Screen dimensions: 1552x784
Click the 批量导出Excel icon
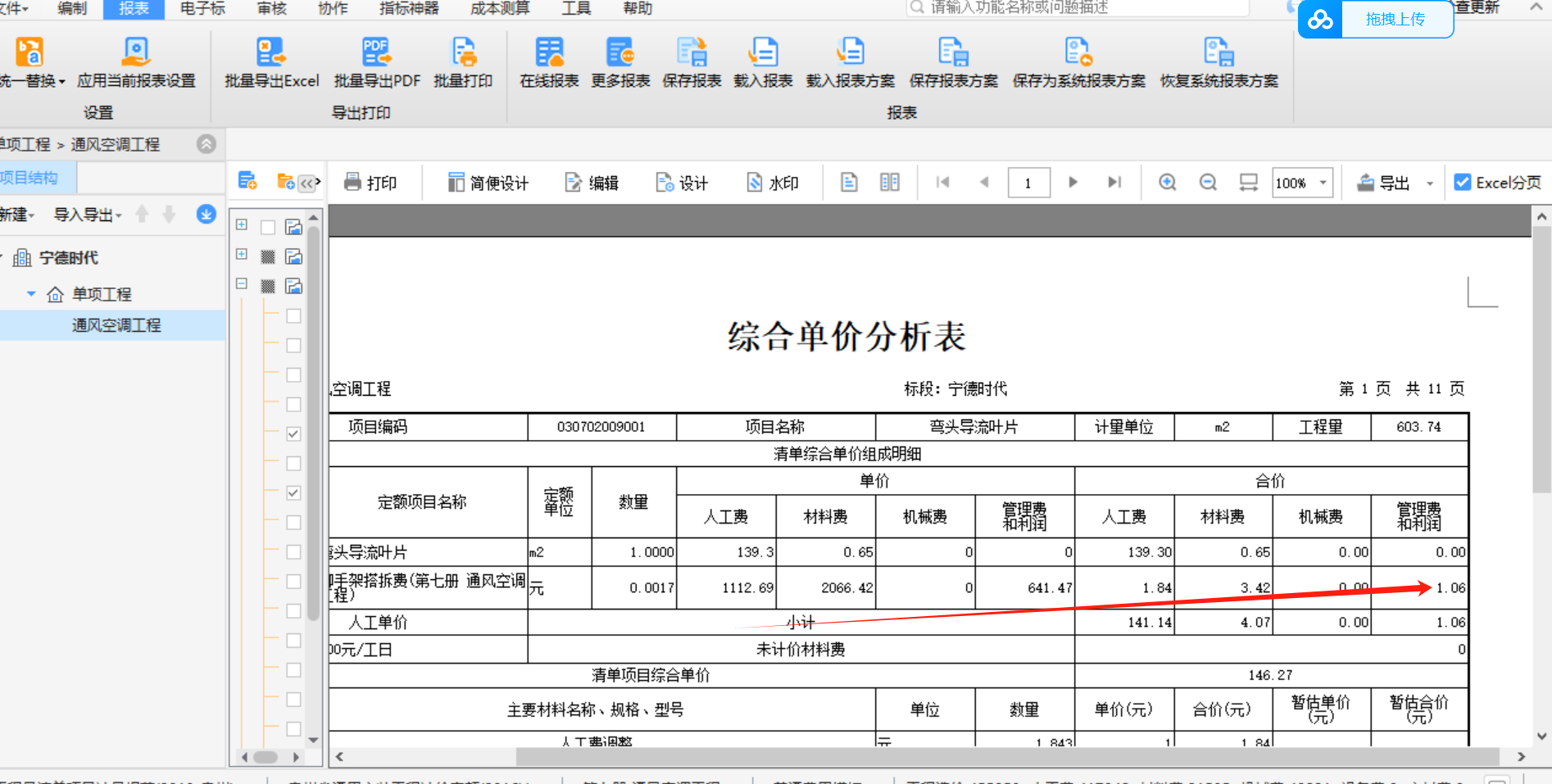(x=271, y=52)
